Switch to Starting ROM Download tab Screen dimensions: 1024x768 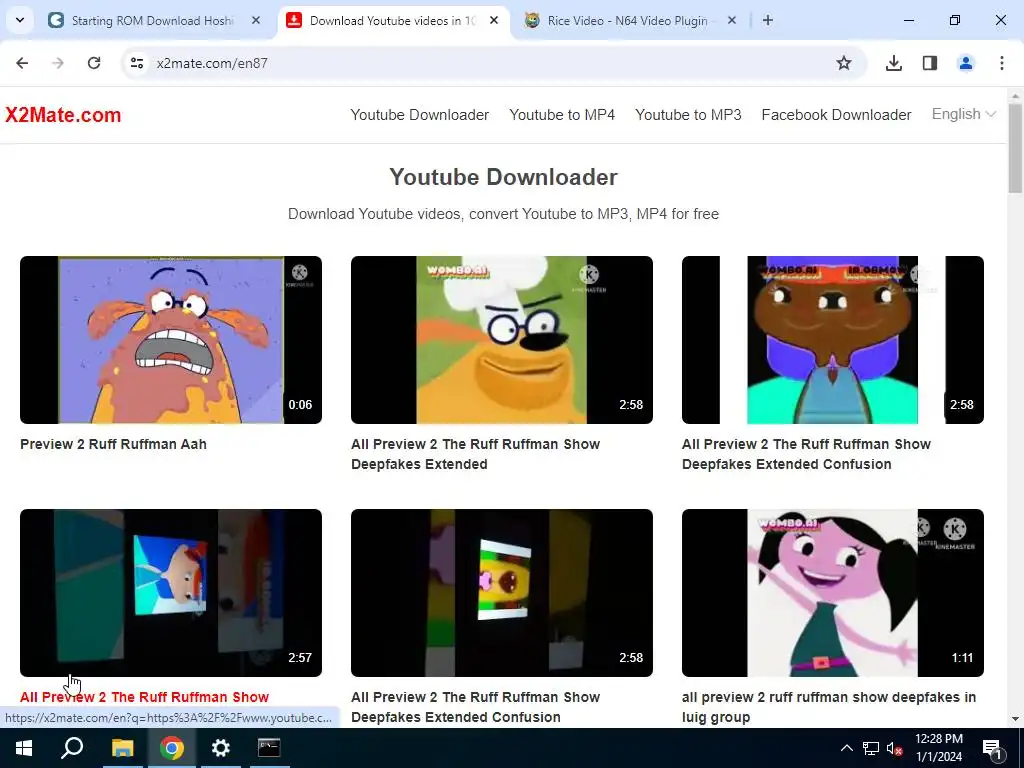pos(152,20)
